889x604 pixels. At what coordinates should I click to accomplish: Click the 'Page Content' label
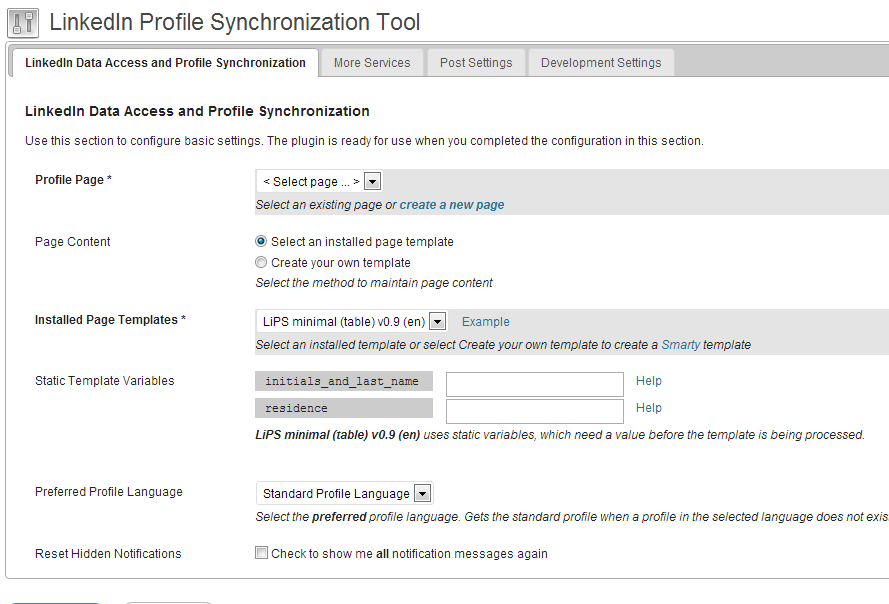pyautogui.click(x=73, y=242)
